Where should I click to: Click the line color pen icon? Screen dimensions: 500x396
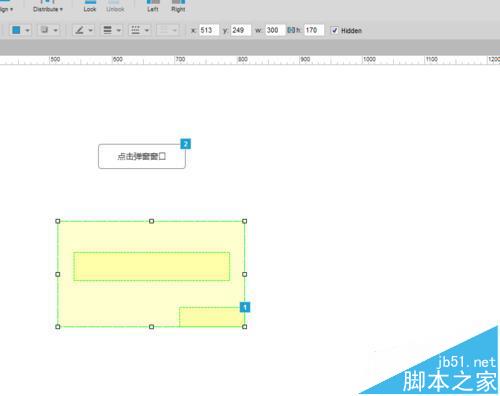click(79, 30)
